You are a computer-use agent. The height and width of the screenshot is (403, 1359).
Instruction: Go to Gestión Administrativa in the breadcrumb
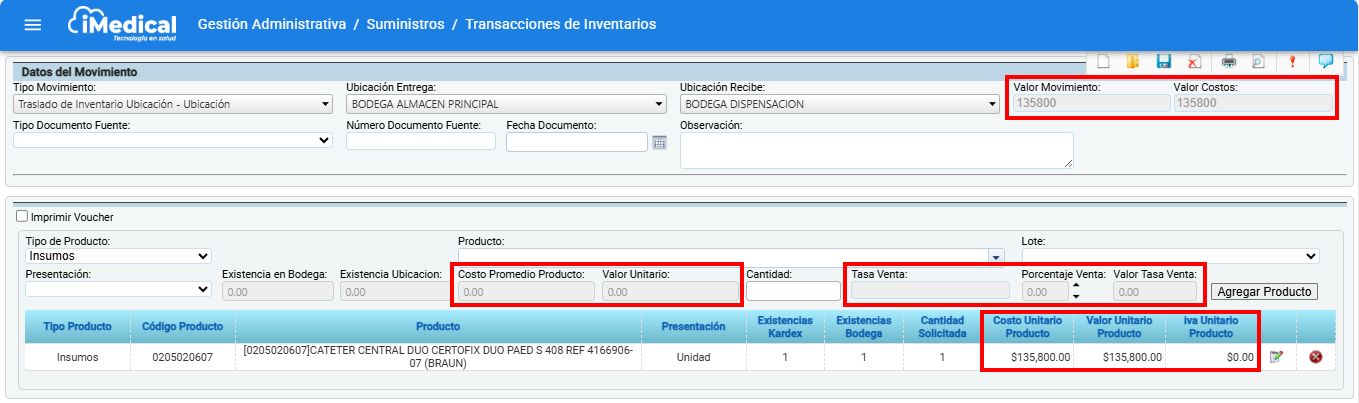coord(272,24)
